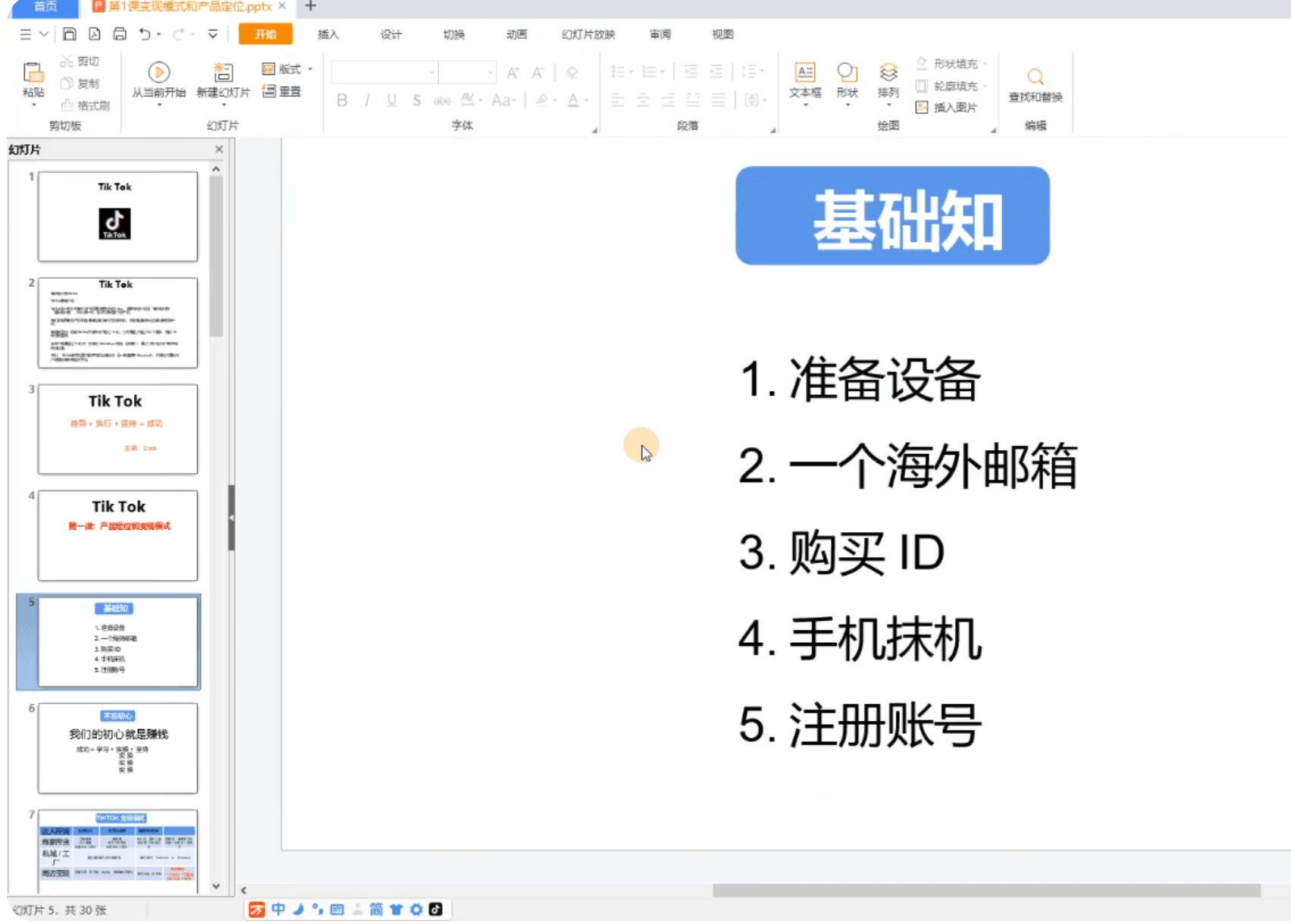The width and height of the screenshot is (1291, 924).
Task: Select slide 6 thumbnail in panel
Action: (118, 747)
